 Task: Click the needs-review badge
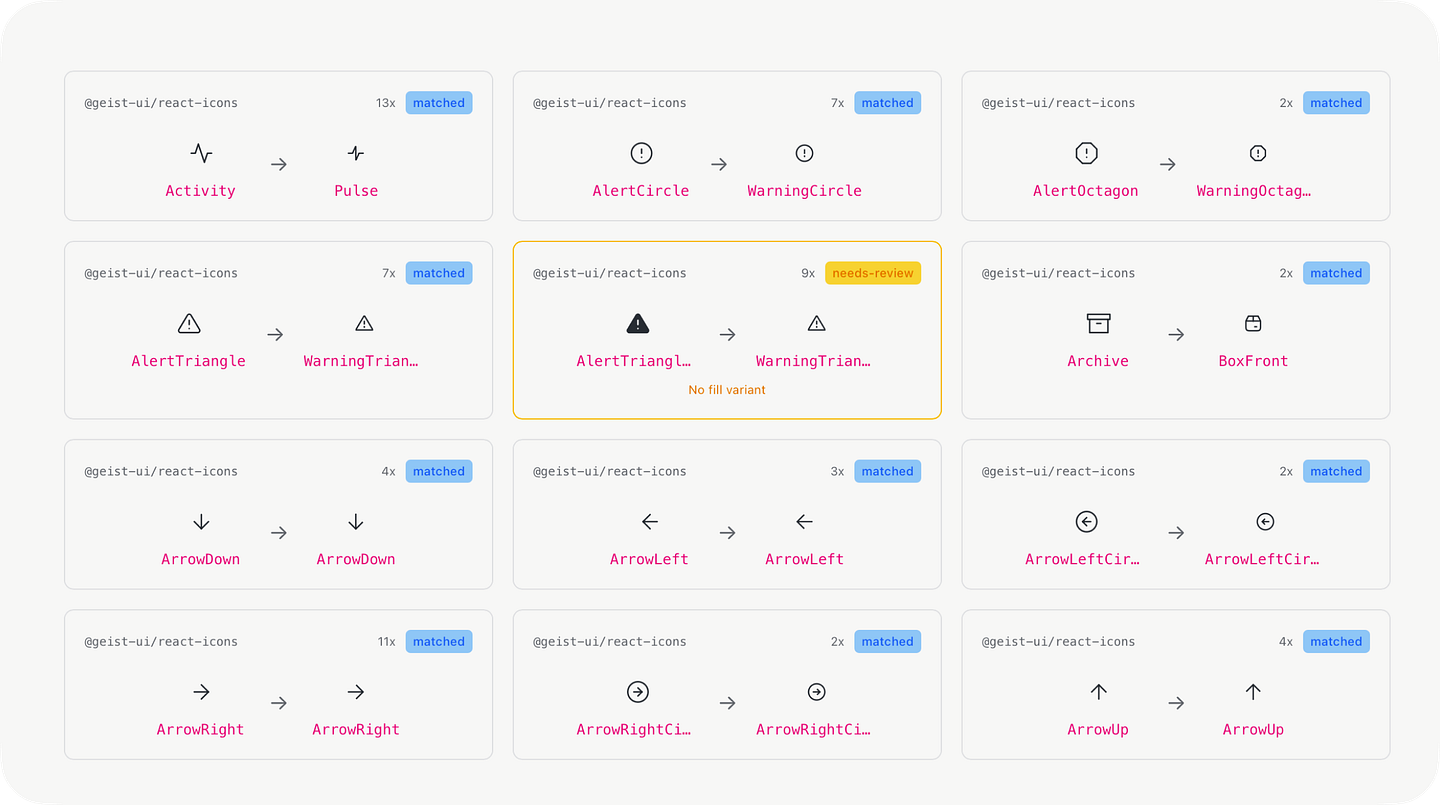(873, 273)
